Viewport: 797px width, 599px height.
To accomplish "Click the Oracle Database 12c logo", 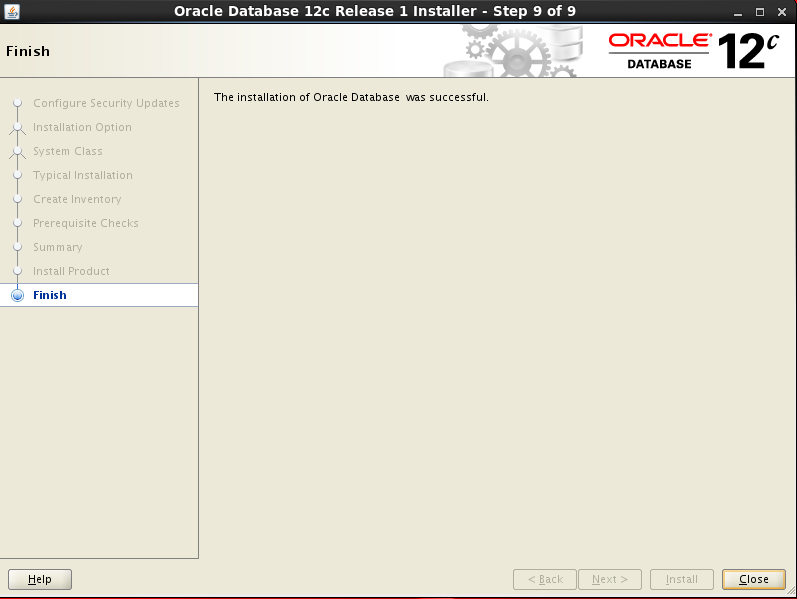I will point(694,51).
